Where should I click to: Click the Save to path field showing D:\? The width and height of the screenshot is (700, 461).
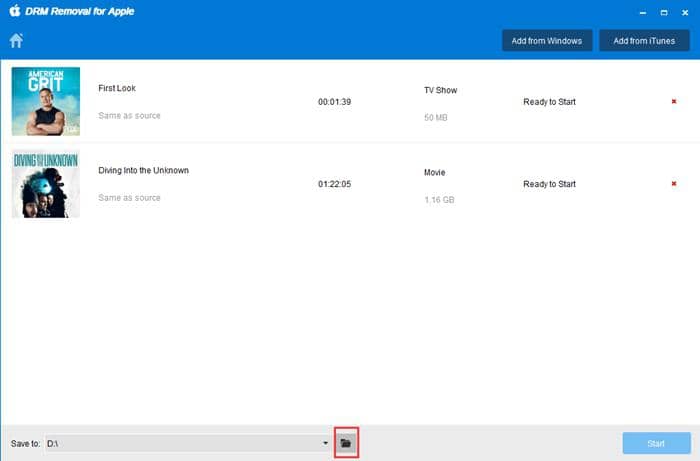180,442
